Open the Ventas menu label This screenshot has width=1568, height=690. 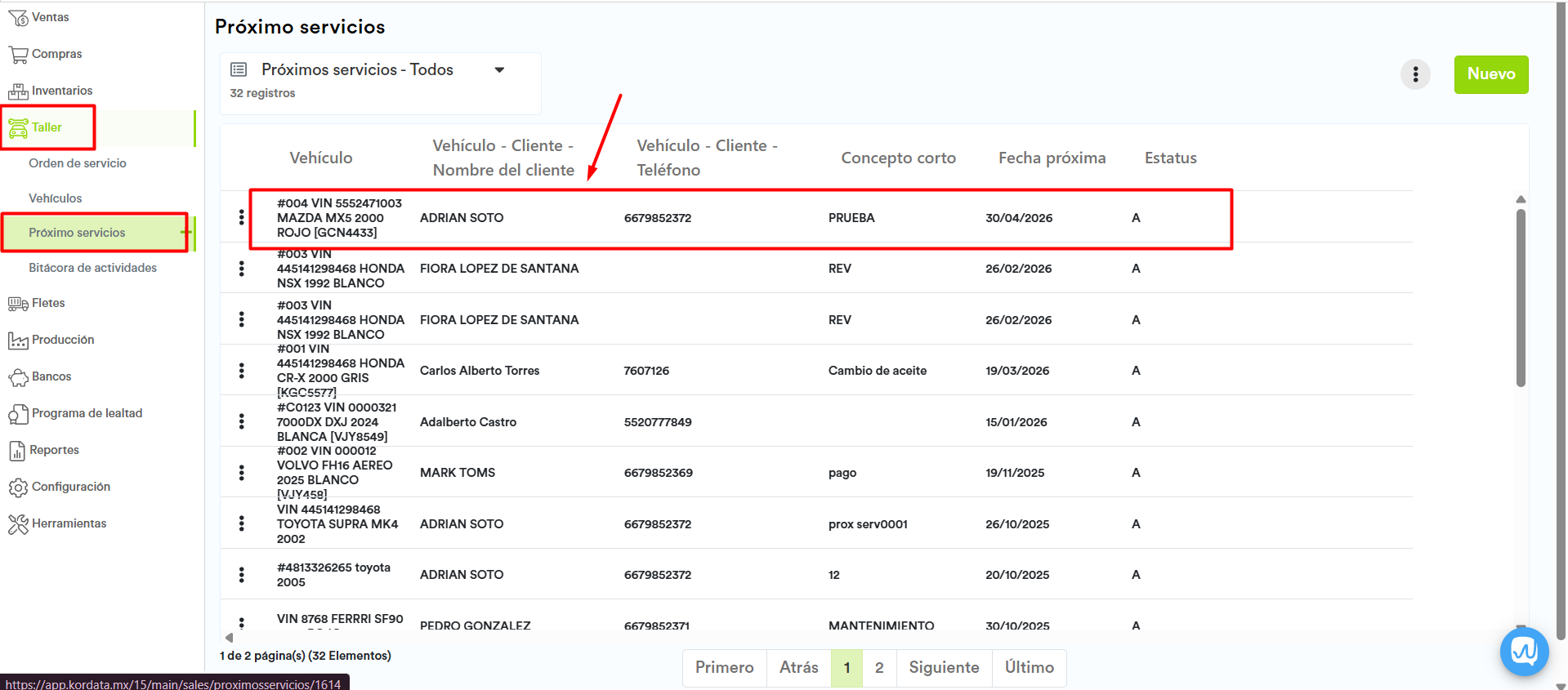[x=50, y=17]
